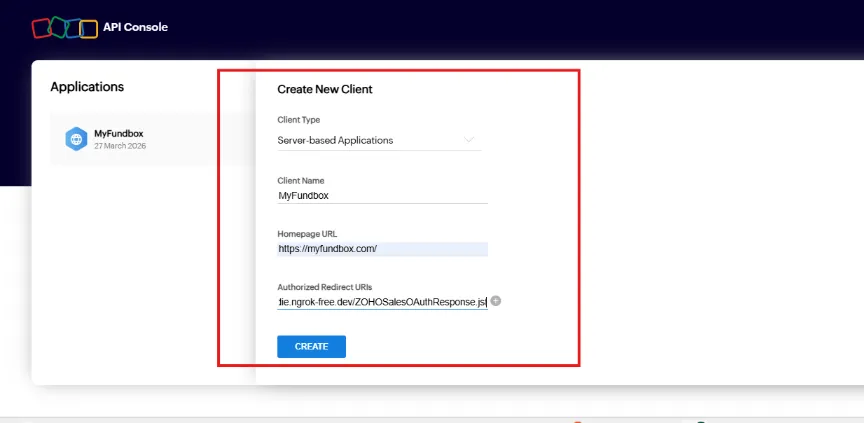
Task: Add another redirect URI with plus icon
Action: coord(496,301)
